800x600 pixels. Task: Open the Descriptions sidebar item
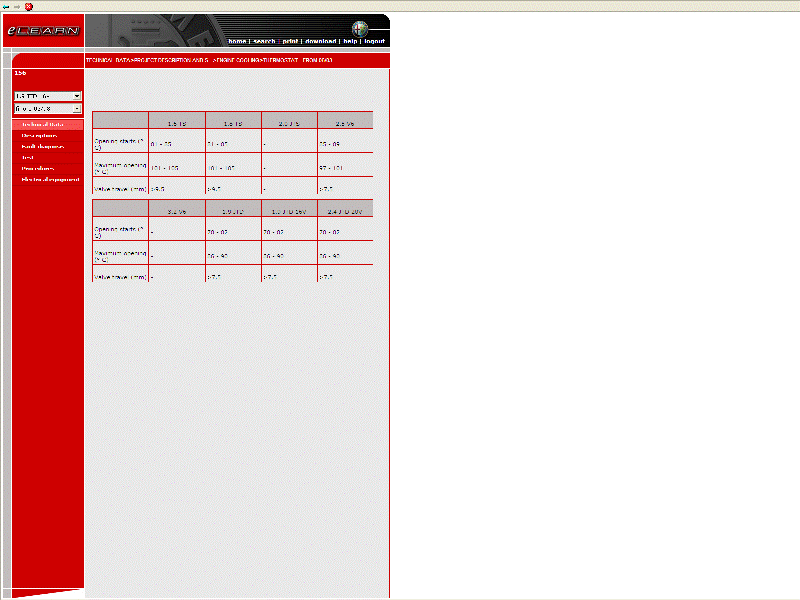(39, 136)
